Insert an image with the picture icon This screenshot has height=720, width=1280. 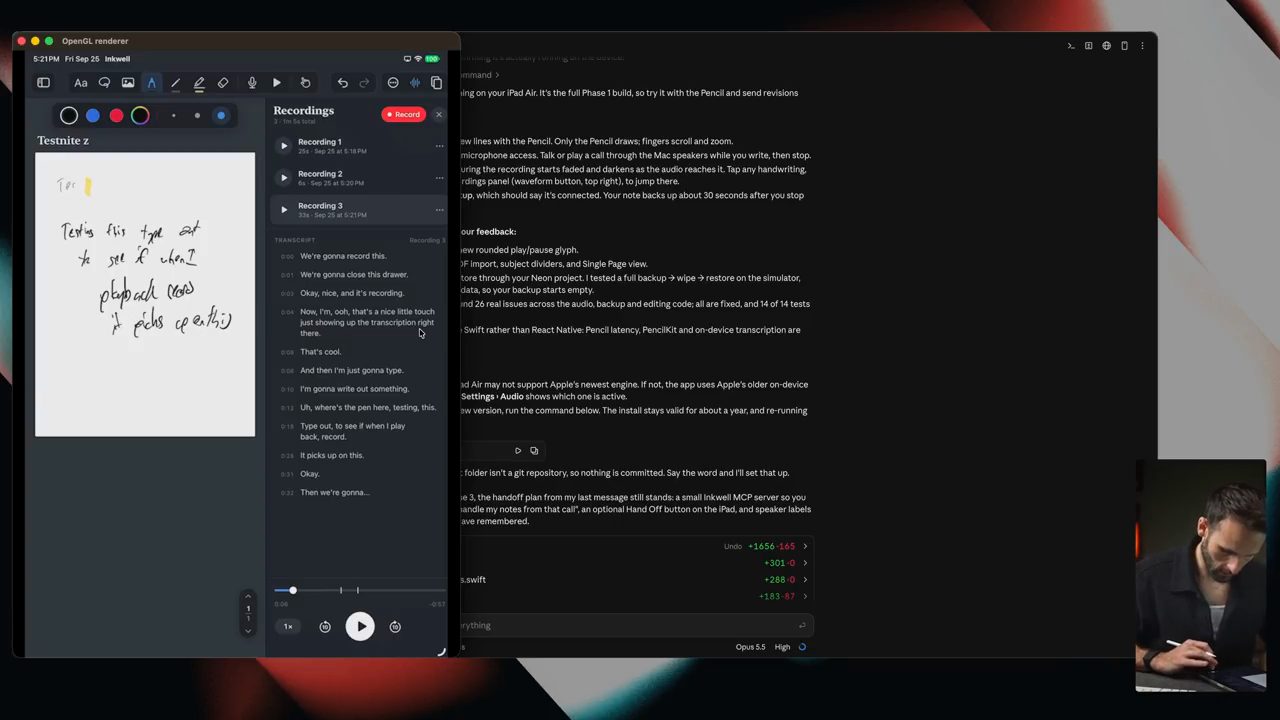tap(128, 83)
